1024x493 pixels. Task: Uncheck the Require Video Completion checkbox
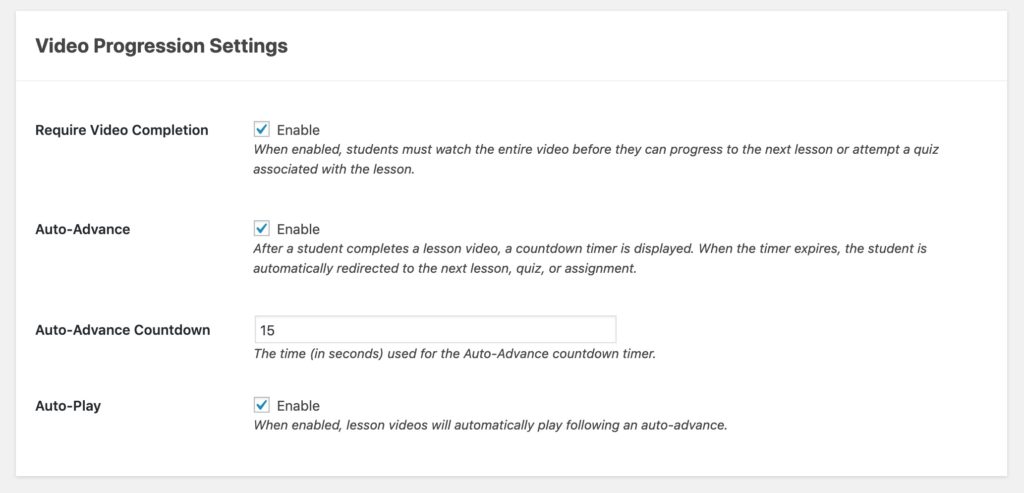[261, 129]
